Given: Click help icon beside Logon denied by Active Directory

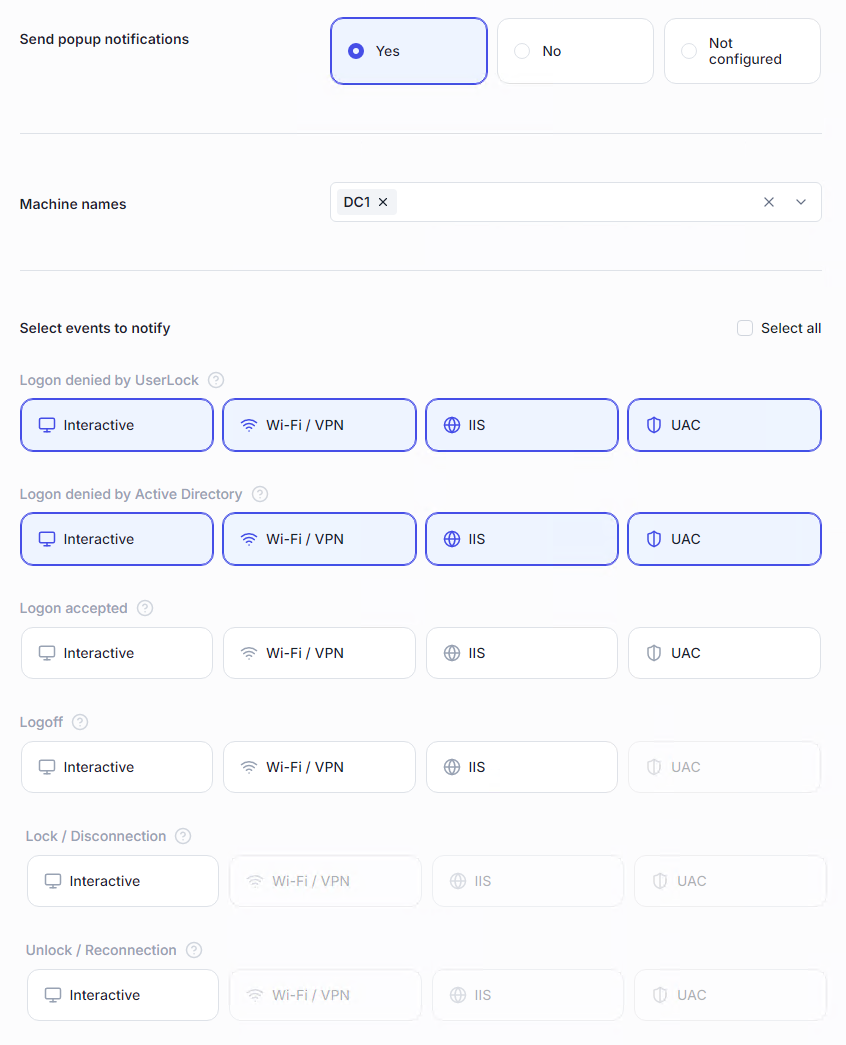Looking at the screenshot, I should [260, 494].
